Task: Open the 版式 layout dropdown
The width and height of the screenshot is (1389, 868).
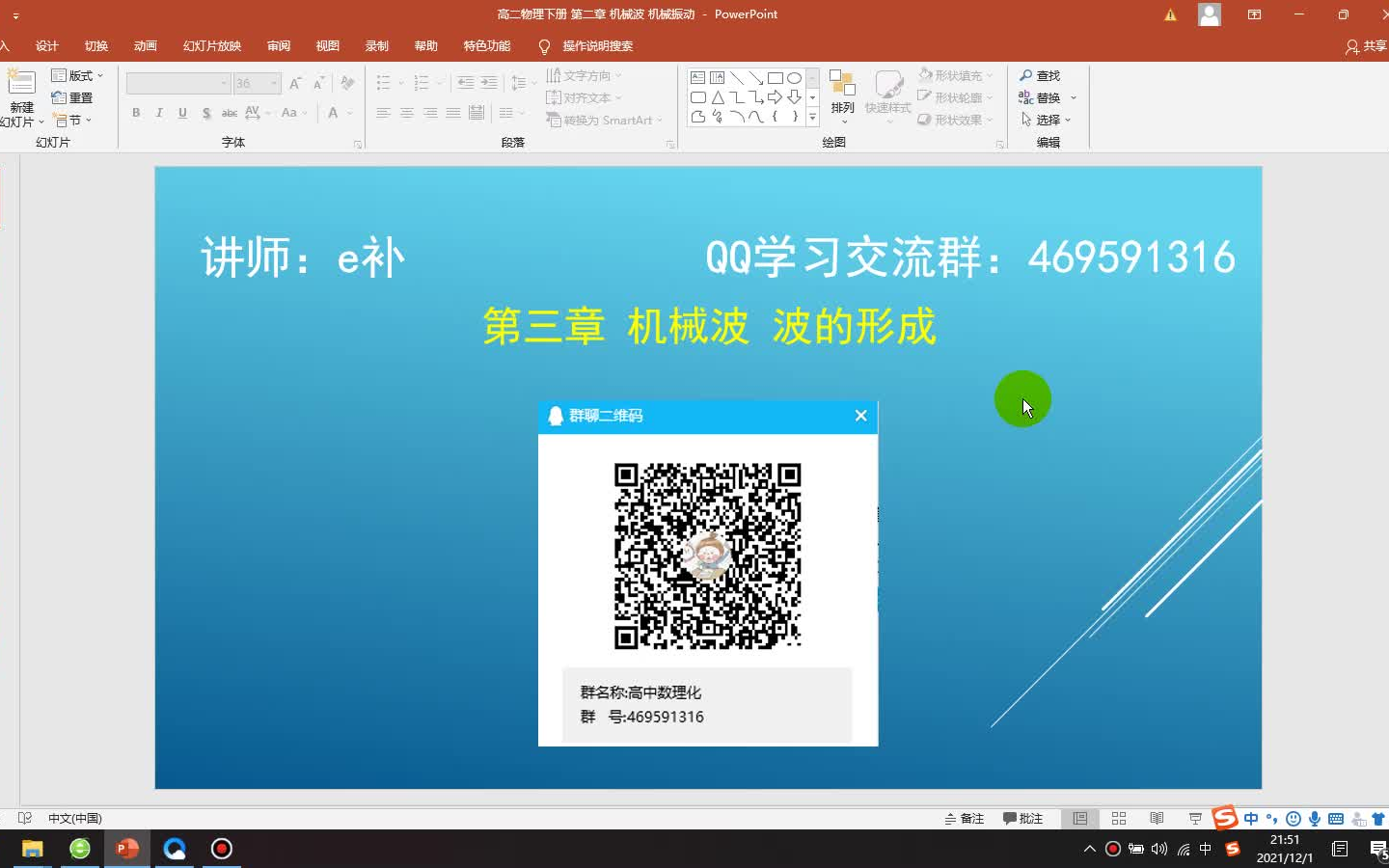Action: click(x=76, y=75)
